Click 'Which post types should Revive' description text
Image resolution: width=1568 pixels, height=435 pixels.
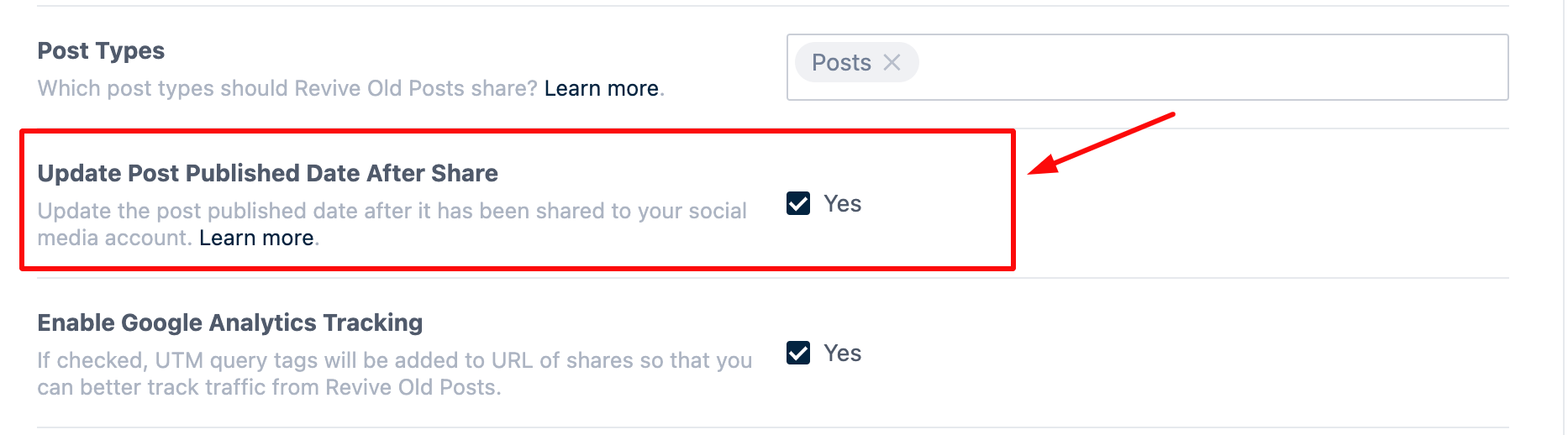(x=287, y=88)
